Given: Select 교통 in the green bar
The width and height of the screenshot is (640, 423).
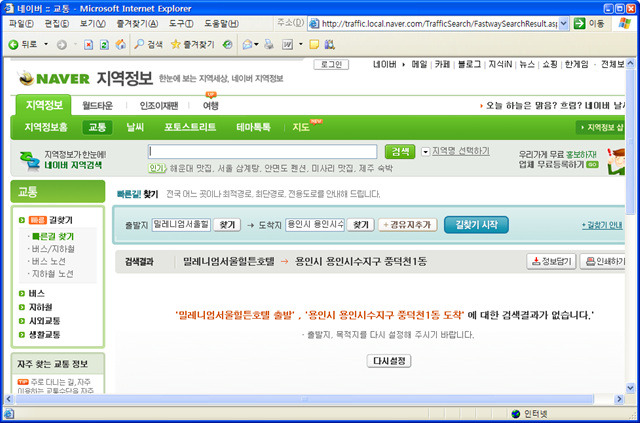Looking at the screenshot, I should pos(97,127).
